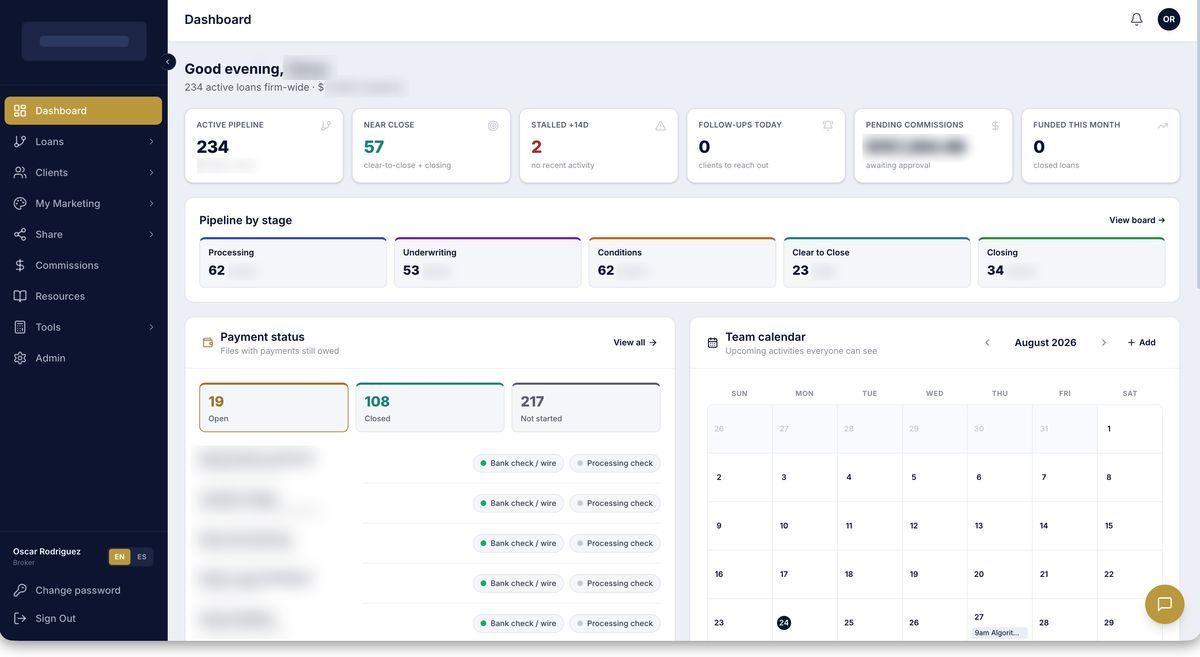Click View all in Payment status
Viewport: 1200px width, 657px height.
pyautogui.click(x=635, y=343)
